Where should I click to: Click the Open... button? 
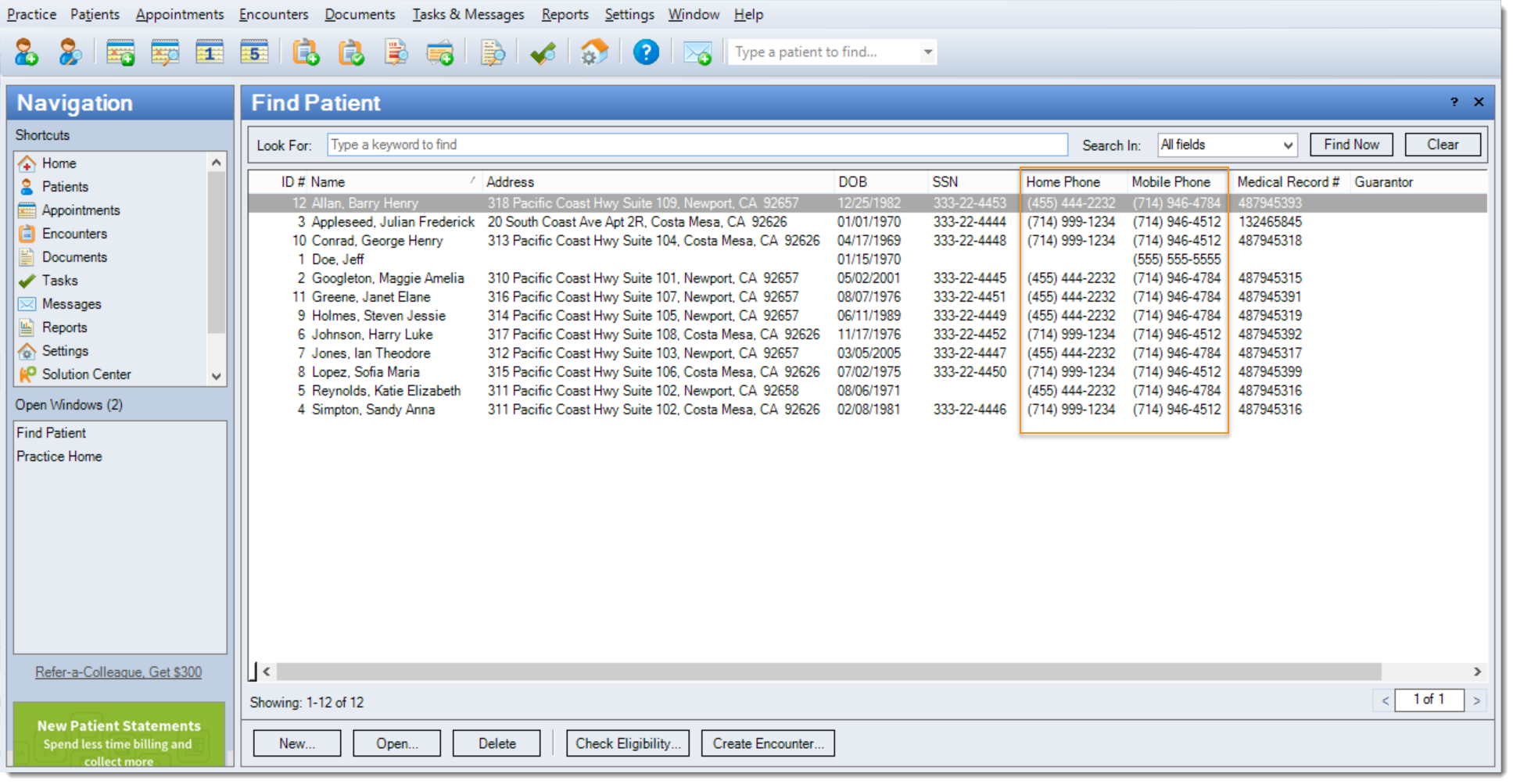396,743
